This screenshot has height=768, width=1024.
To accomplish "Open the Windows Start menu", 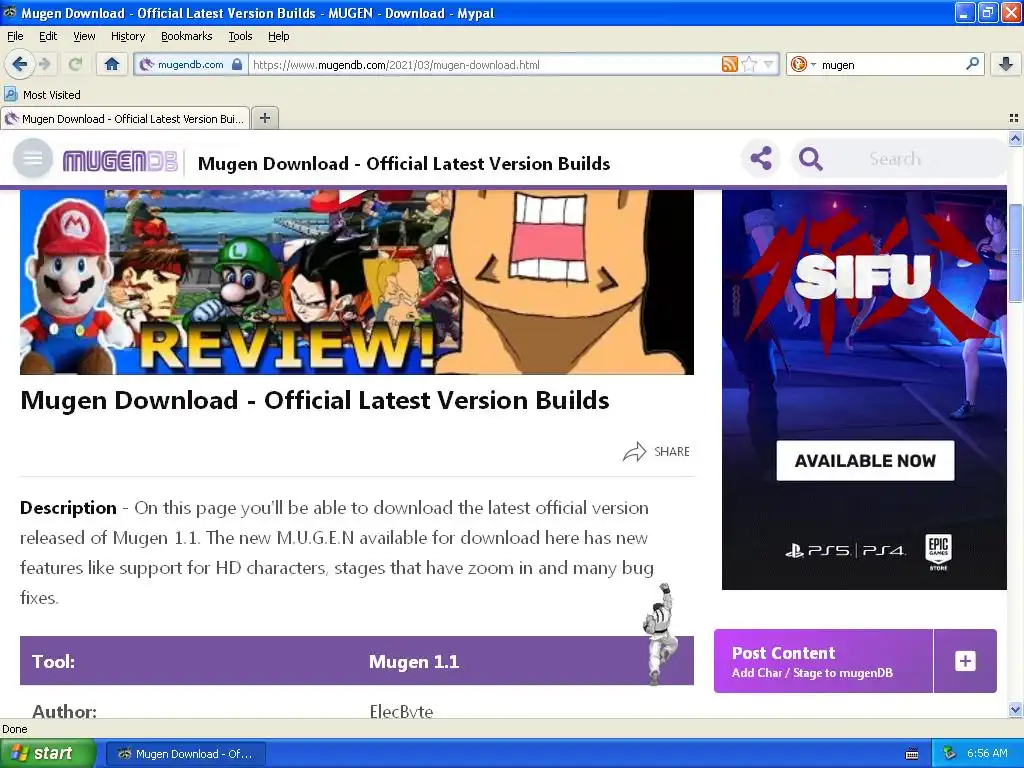I will 48,754.
